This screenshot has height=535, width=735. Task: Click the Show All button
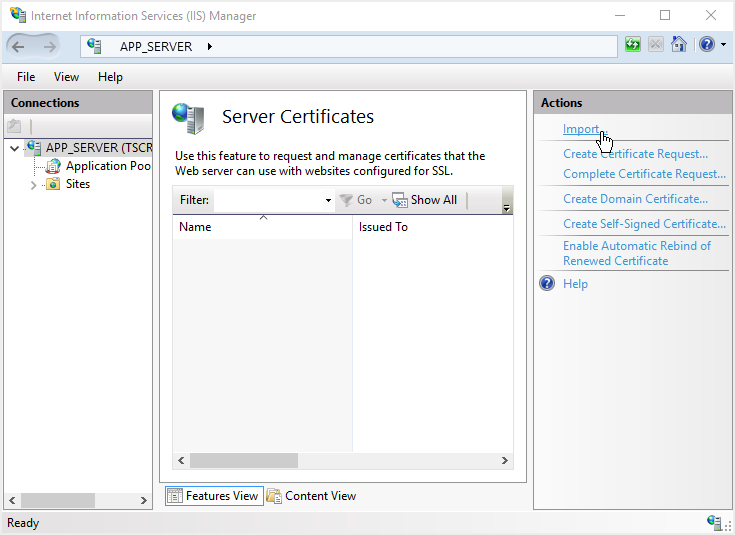(x=424, y=200)
